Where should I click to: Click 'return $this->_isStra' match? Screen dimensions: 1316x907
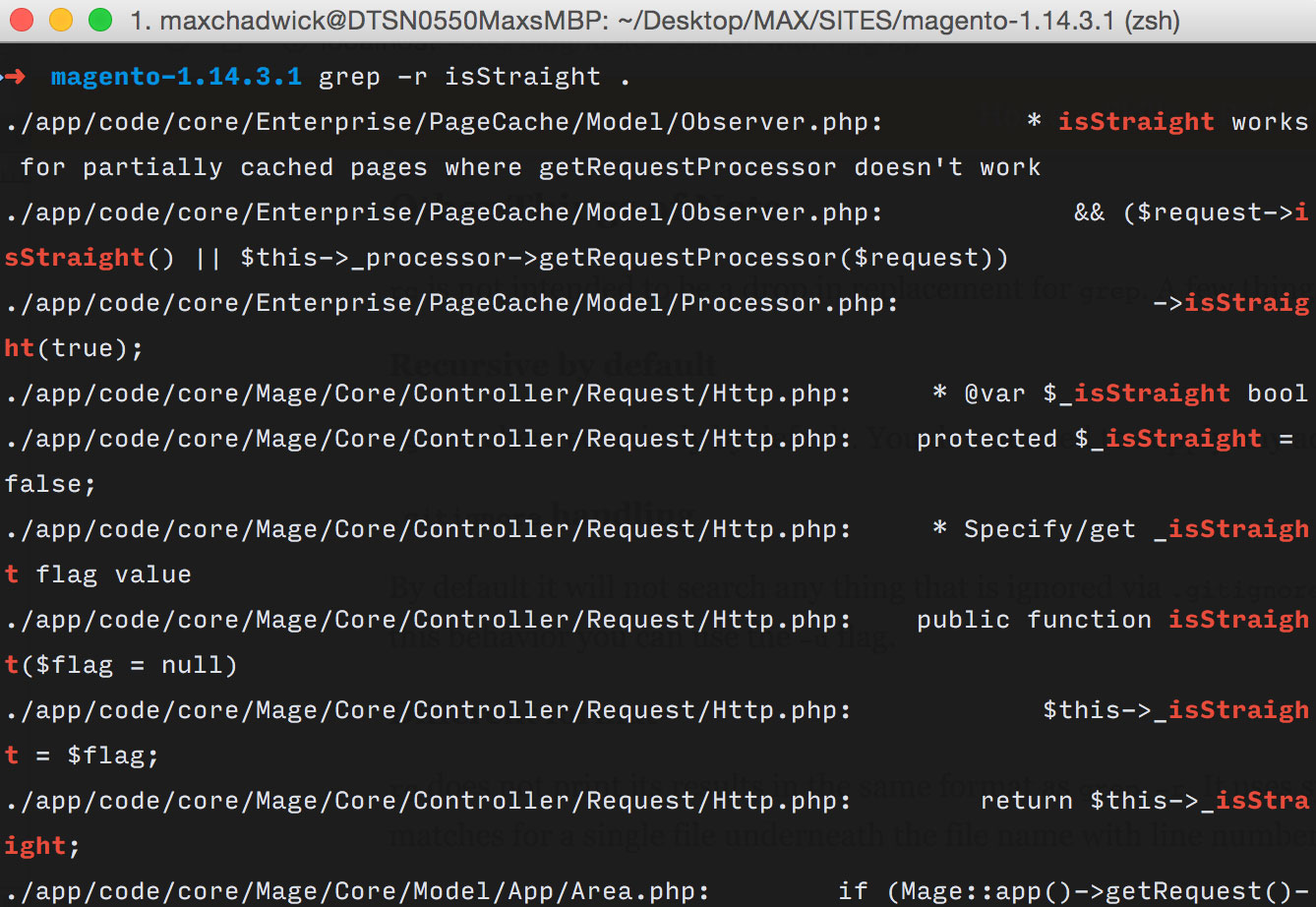[1144, 801]
